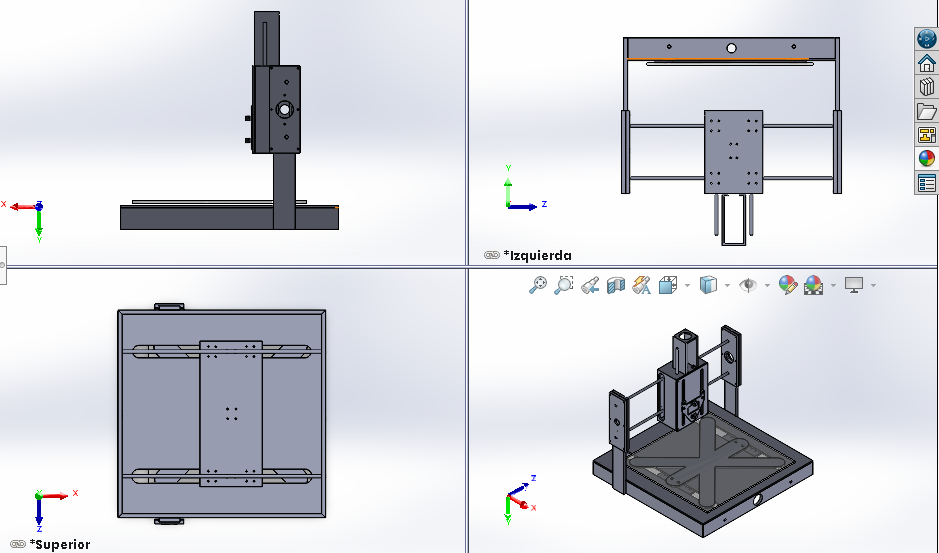Click the Zoom to Fit magnifier icon
The image size is (939, 553).
(x=538, y=285)
